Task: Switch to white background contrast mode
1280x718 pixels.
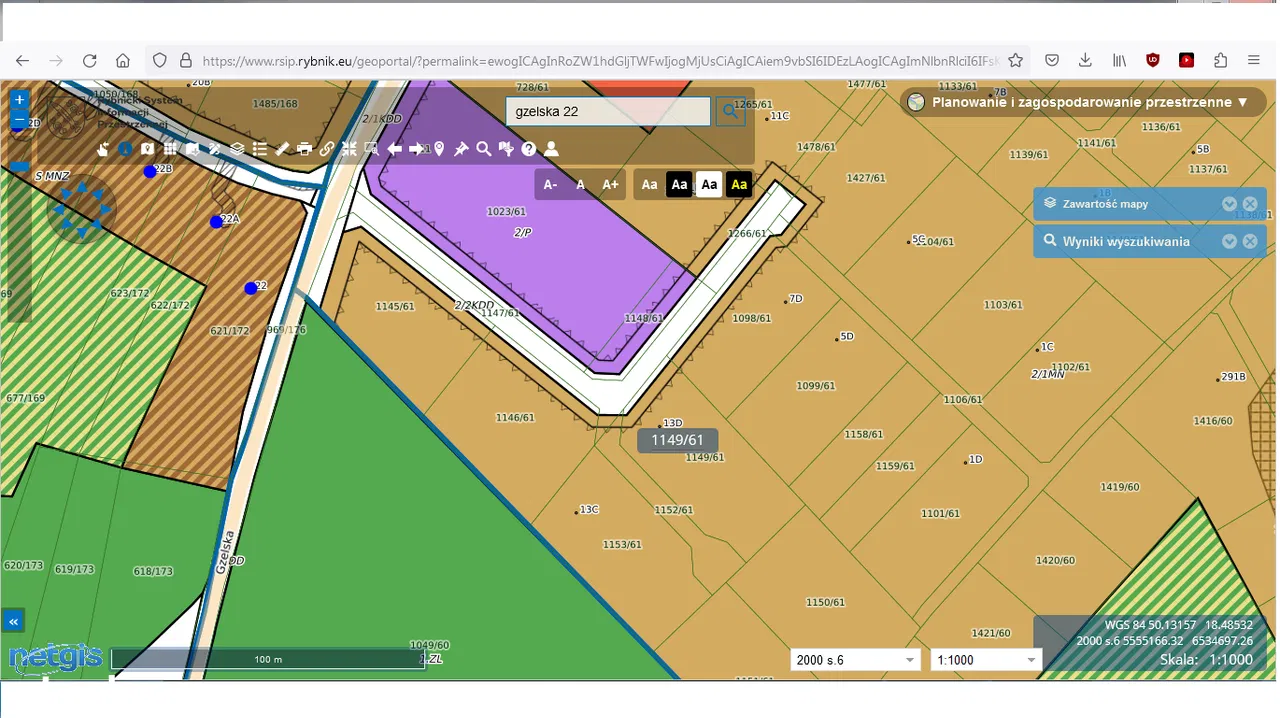Action: pos(709,184)
